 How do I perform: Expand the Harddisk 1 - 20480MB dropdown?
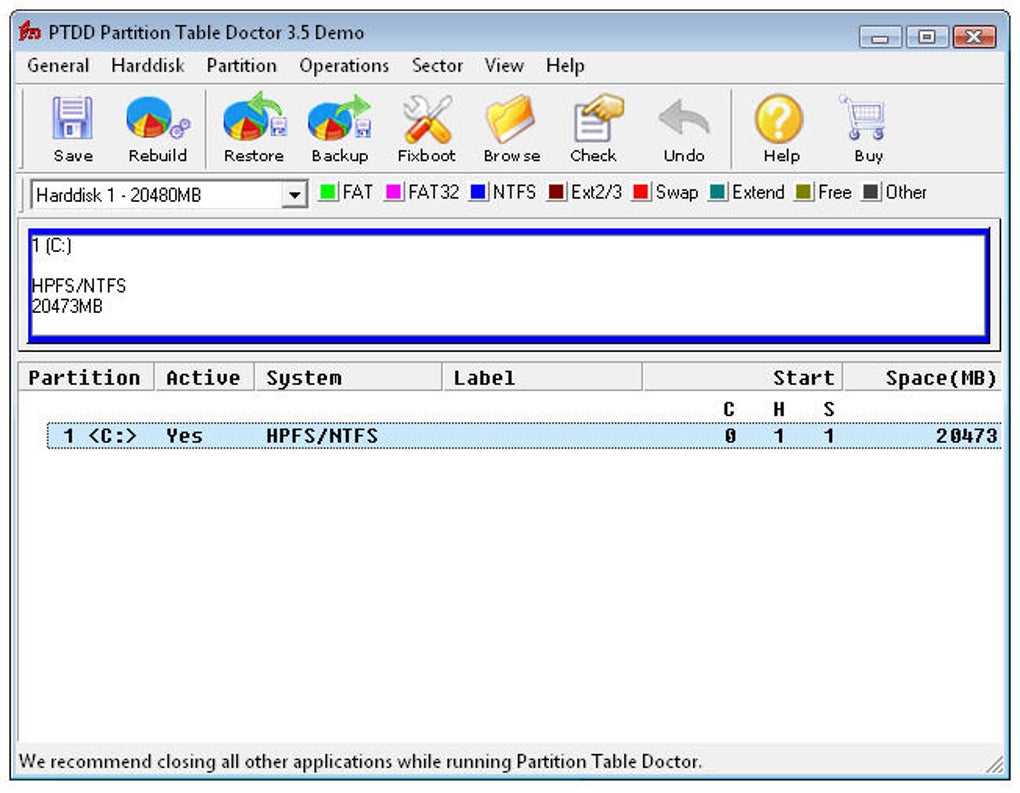coord(295,195)
